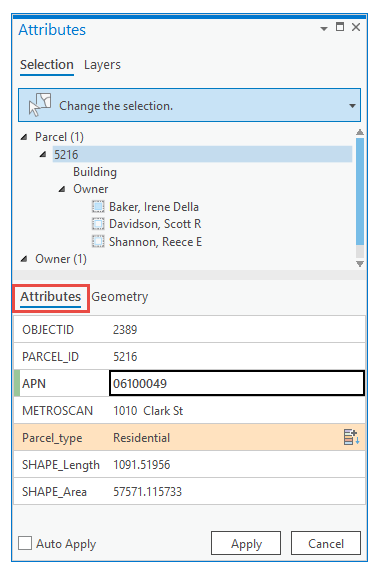This screenshot has width=380, height=572.
Task: Collapse the 5216 parcel node
Action: (43, 154)
